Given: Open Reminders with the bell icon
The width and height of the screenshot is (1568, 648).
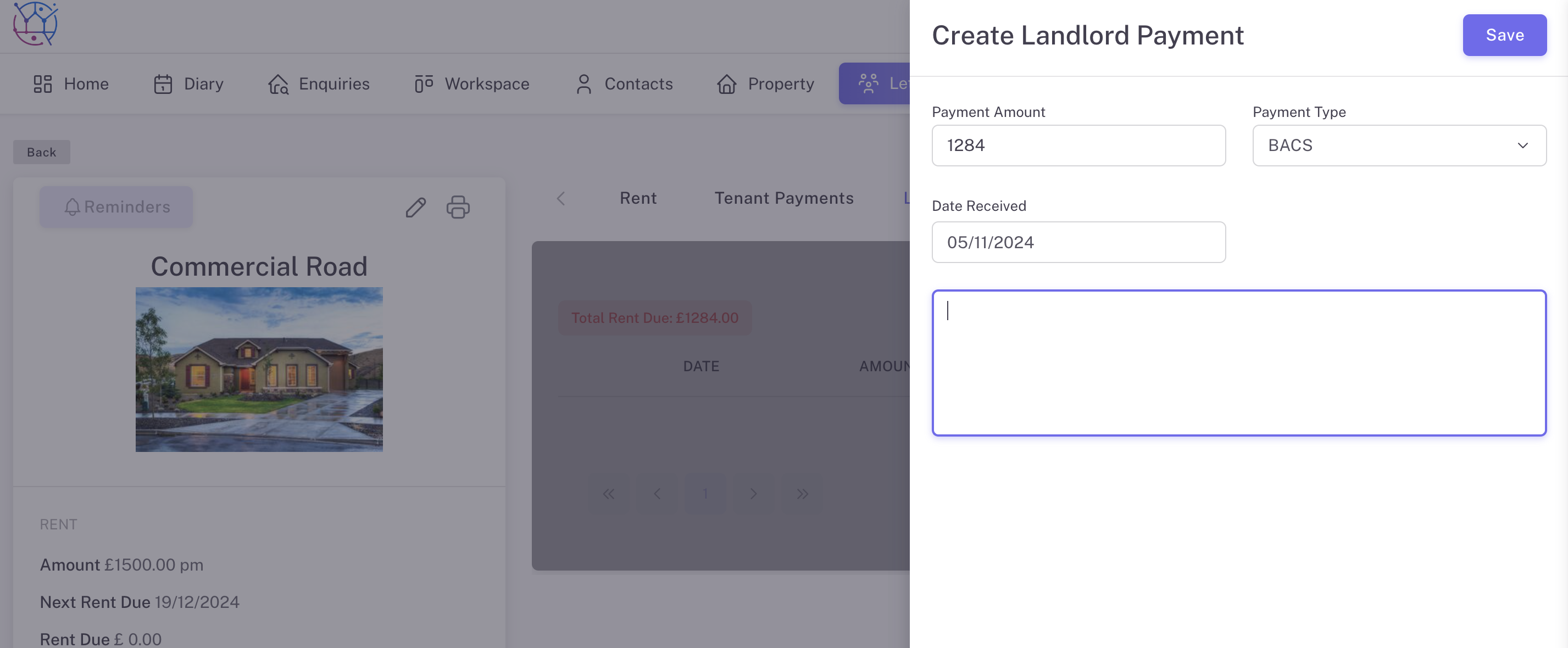Looking at the screenshot, I should point(116,208).
